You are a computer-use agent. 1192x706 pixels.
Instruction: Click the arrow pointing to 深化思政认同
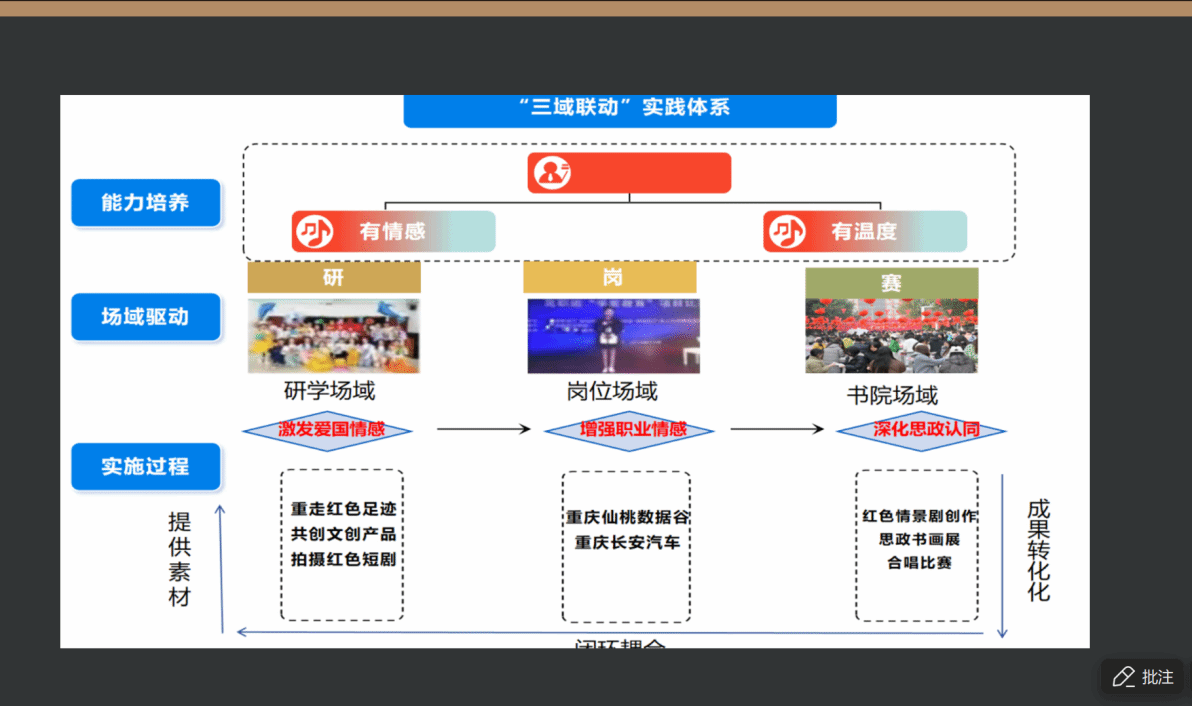click(776, 429)
